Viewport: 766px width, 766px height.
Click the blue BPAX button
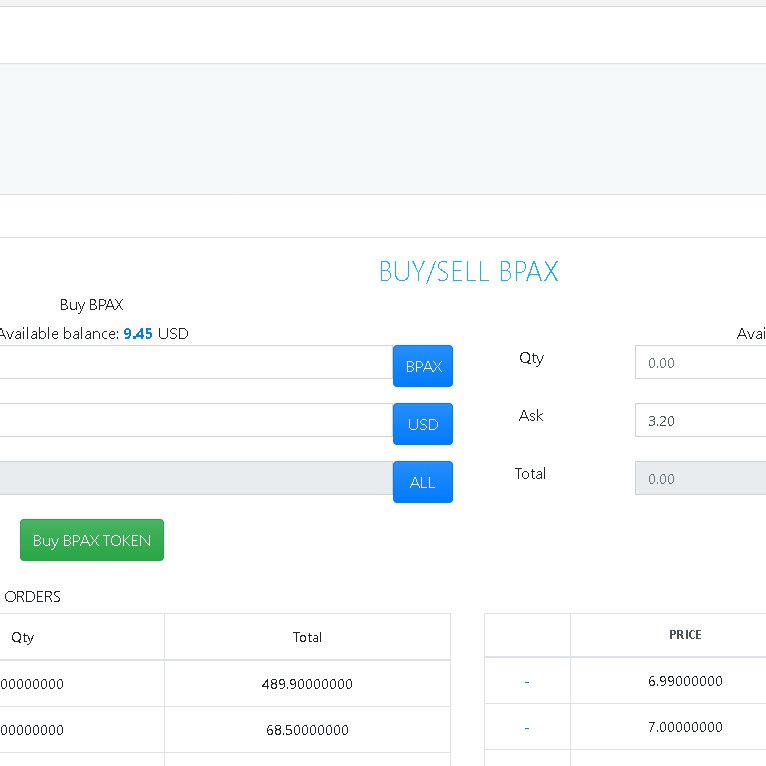click(423, 366)
